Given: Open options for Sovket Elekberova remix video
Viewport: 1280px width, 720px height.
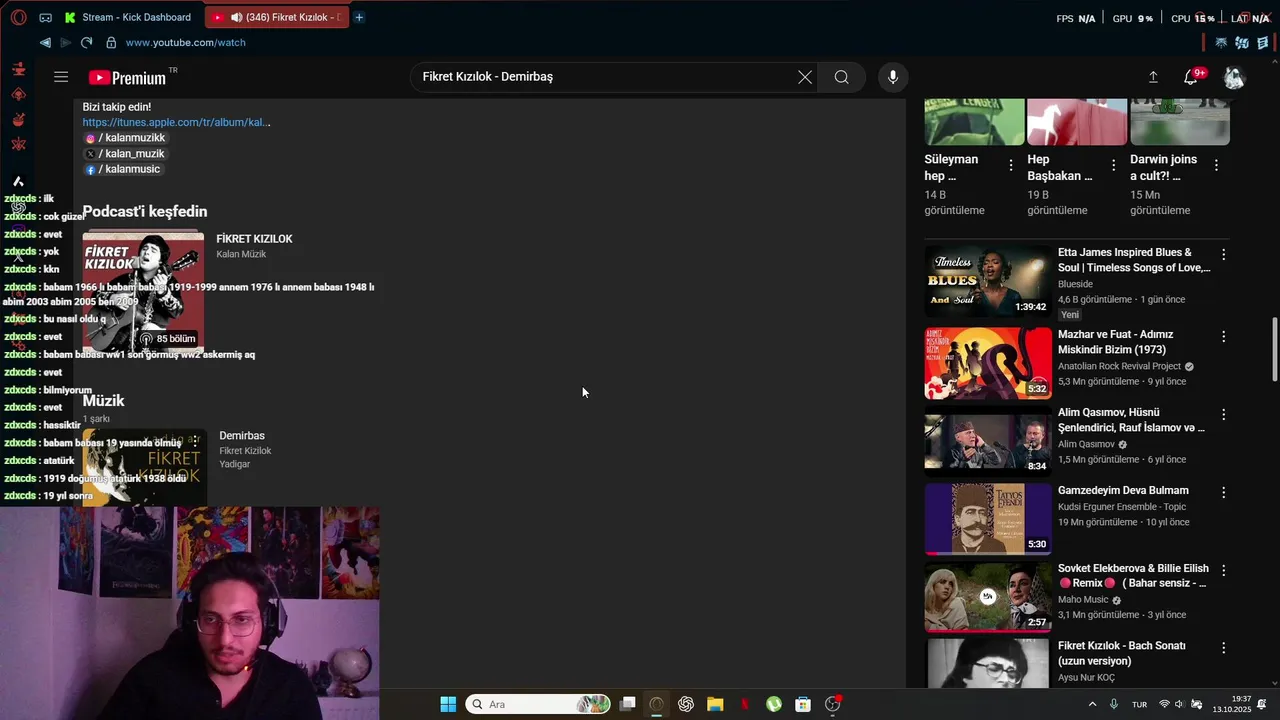Looking at the screenshot, I should [x=1223, y=571].
